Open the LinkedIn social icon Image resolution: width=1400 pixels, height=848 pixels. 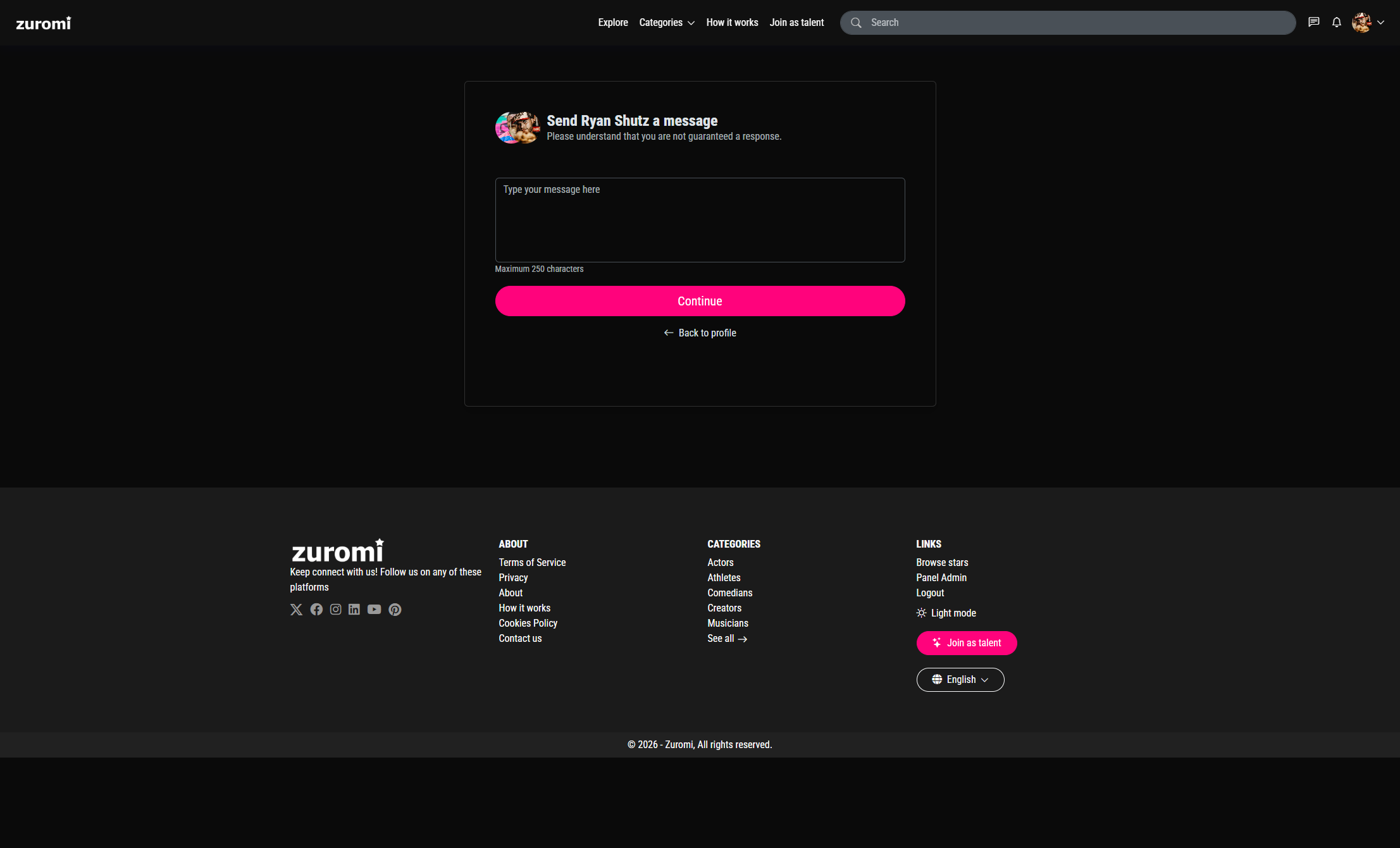click(354, 609)
